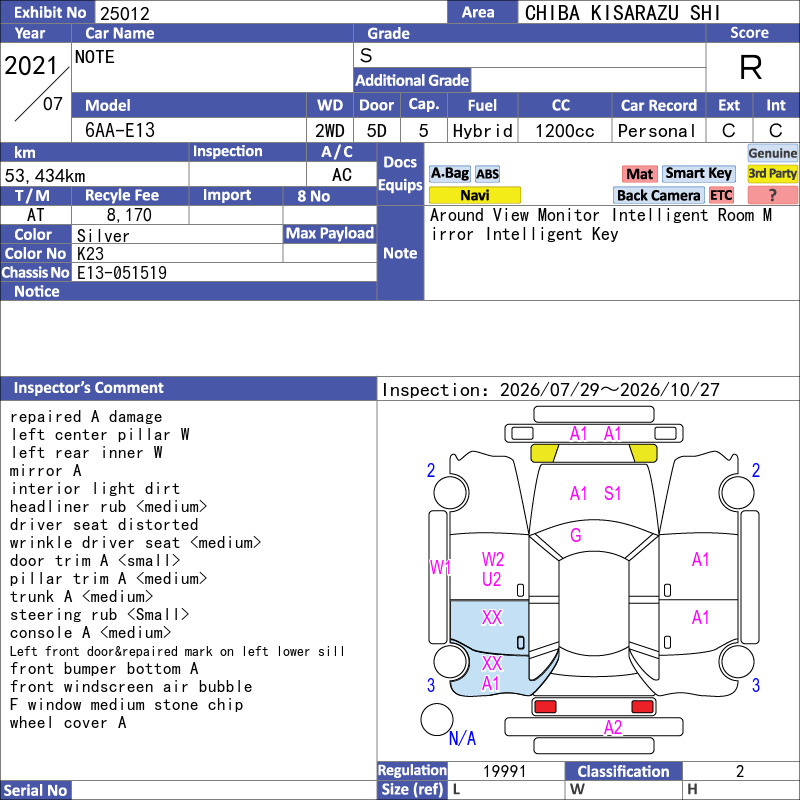The height and width of the screenshot is (800, 800).
Task: Click the Notice header bar
Action: pos(188,291)
